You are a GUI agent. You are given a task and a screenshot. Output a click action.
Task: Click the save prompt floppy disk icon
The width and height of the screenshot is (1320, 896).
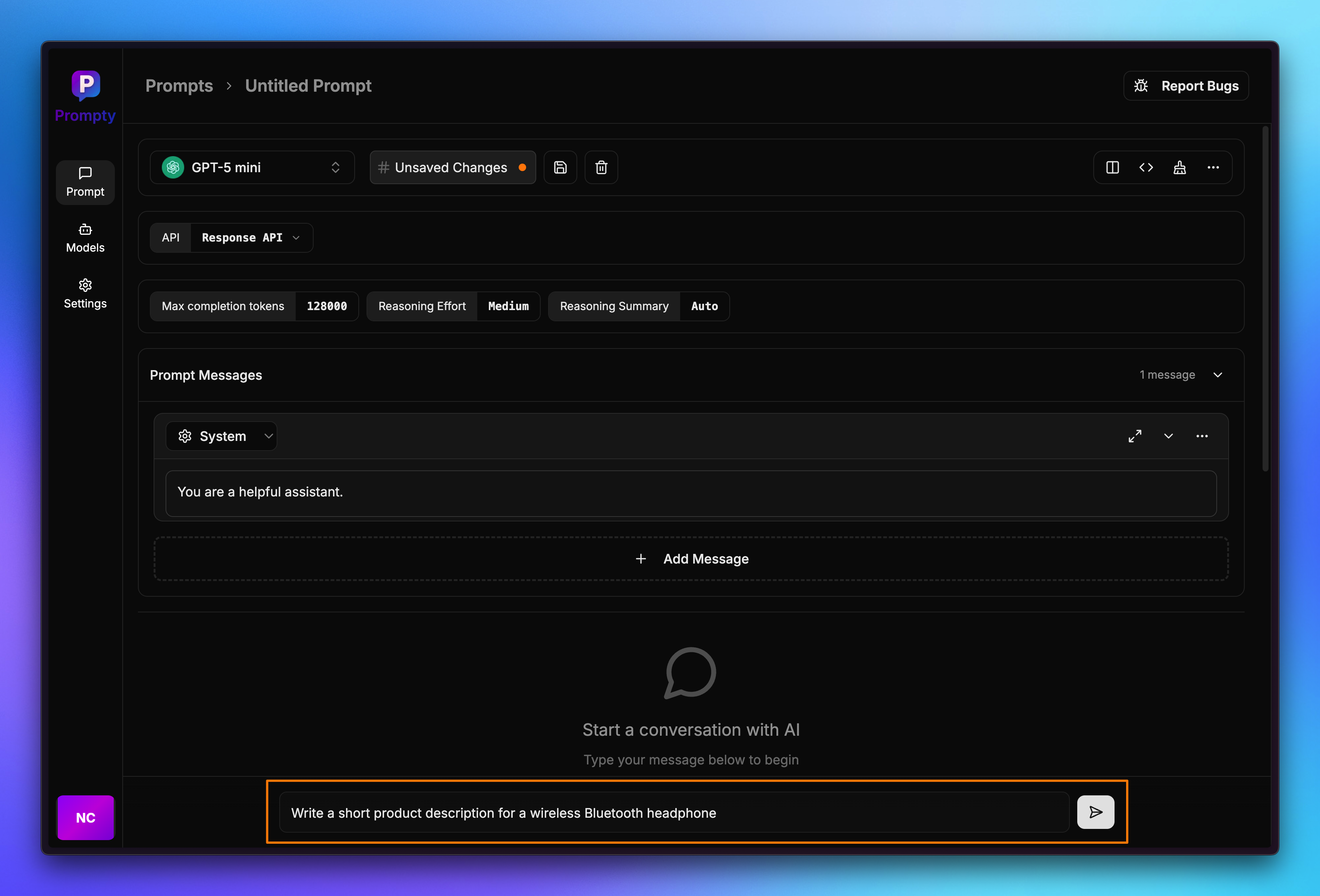(560, 167)
